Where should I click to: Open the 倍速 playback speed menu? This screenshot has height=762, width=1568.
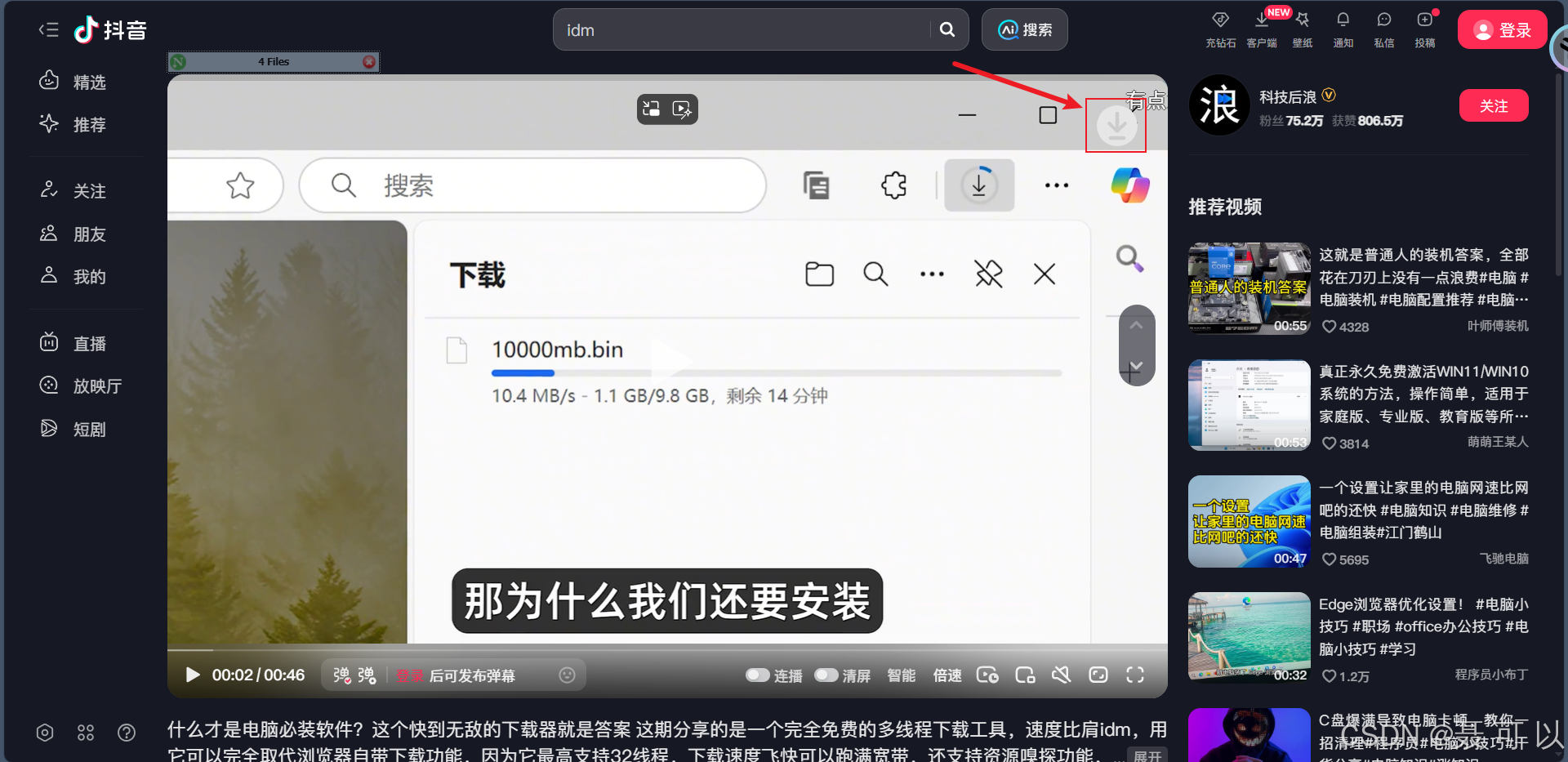pos(947,675)
